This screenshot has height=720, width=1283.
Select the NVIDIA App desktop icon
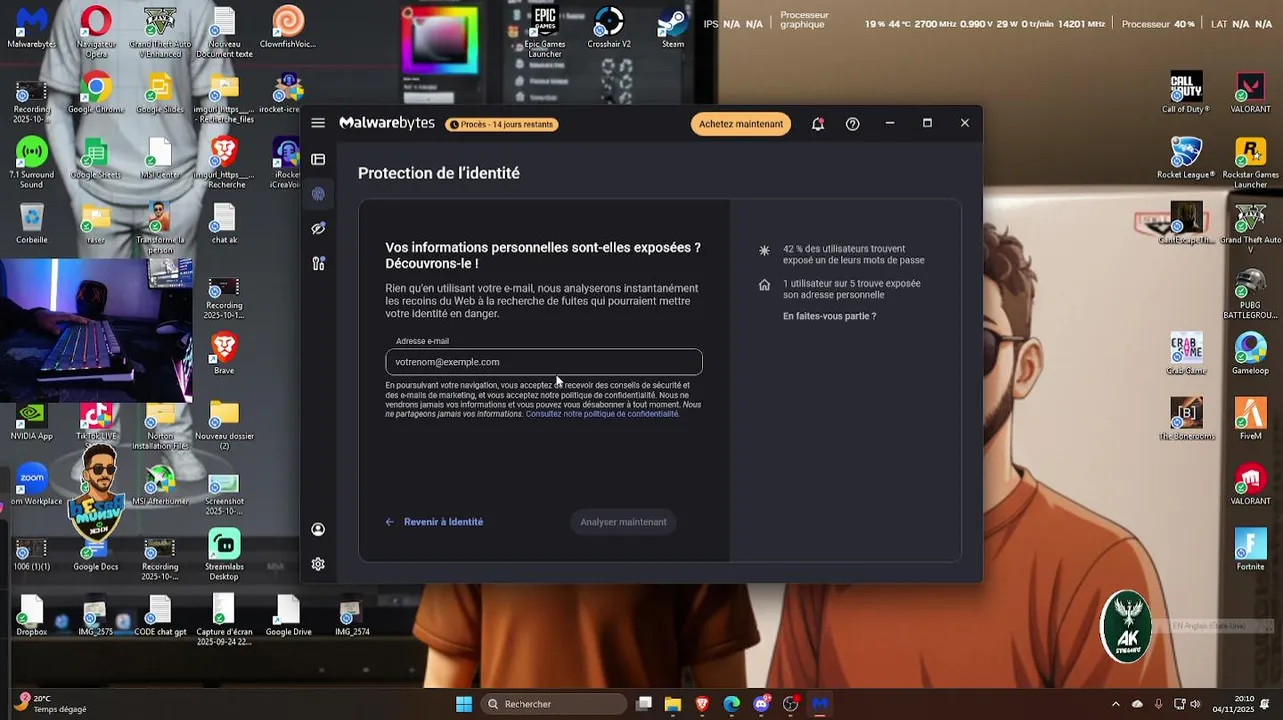tap(32, 420)
